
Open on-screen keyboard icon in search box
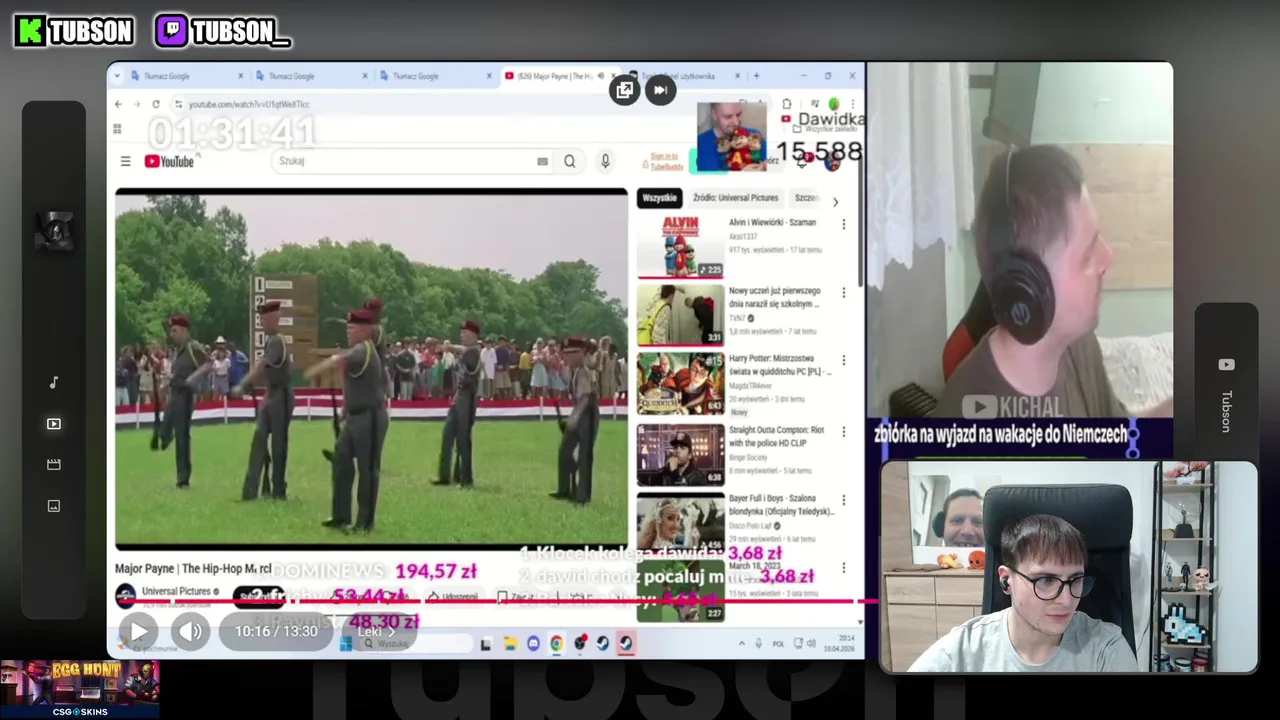click(543, 161)
